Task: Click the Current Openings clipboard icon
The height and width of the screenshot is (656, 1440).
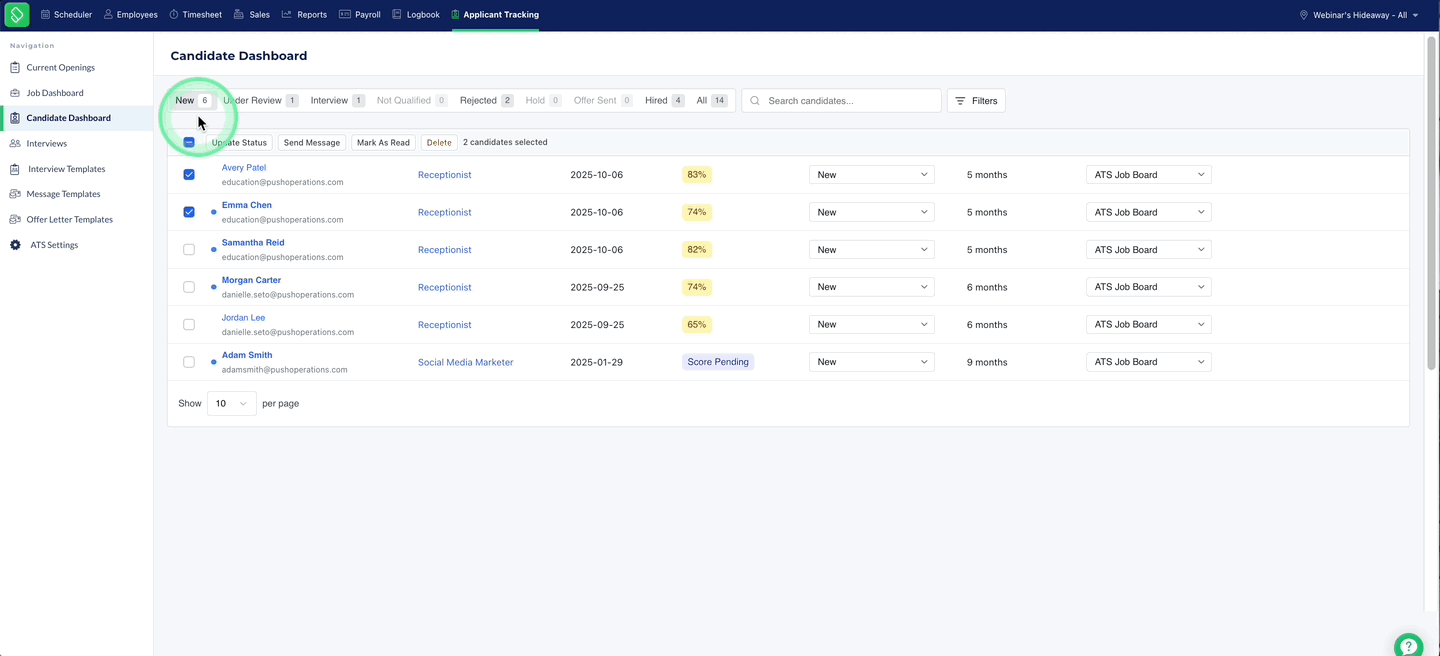Action: point(15,68)
